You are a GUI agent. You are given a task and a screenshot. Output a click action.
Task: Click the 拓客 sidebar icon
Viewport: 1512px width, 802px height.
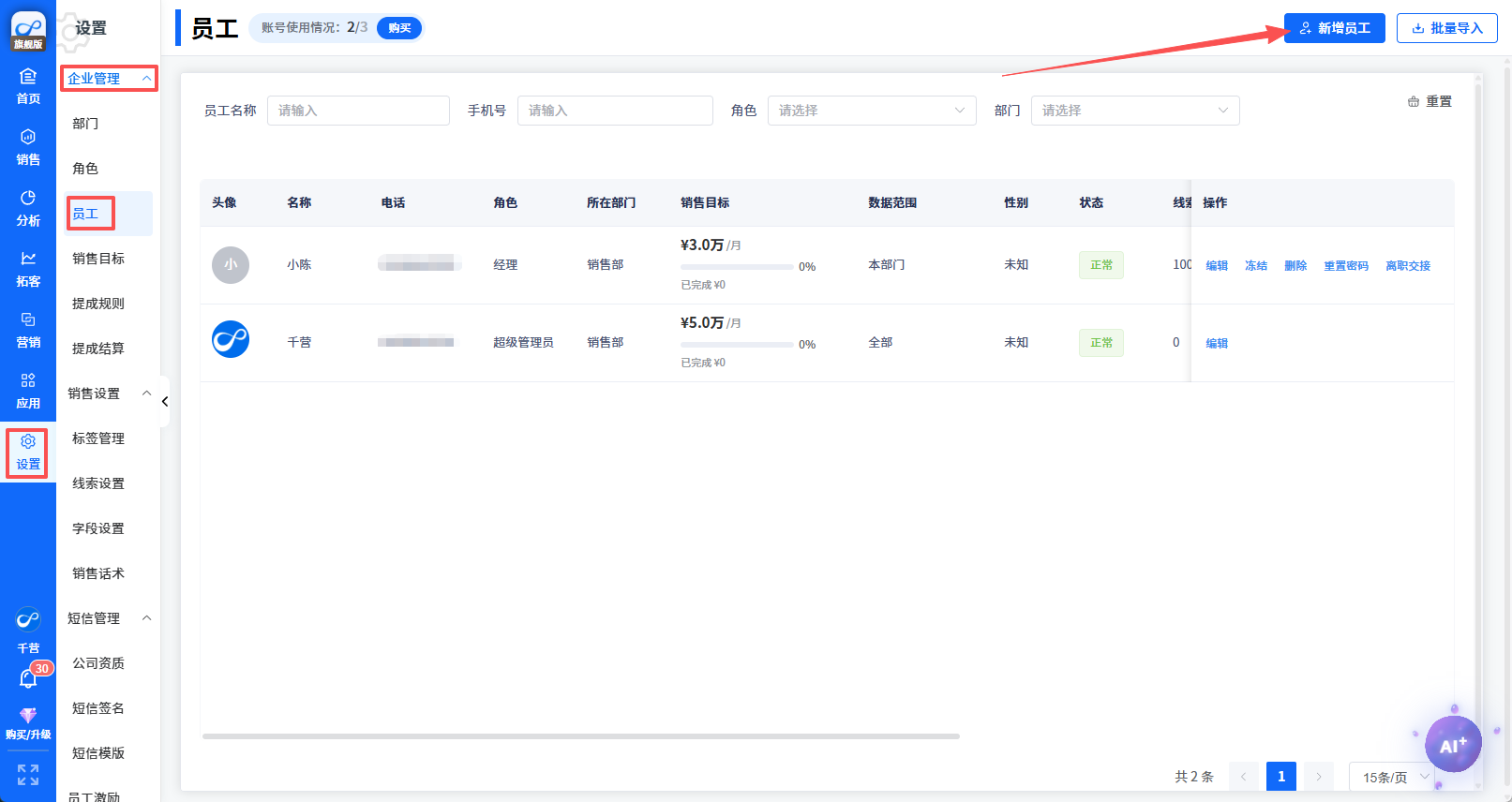(28, 269)
